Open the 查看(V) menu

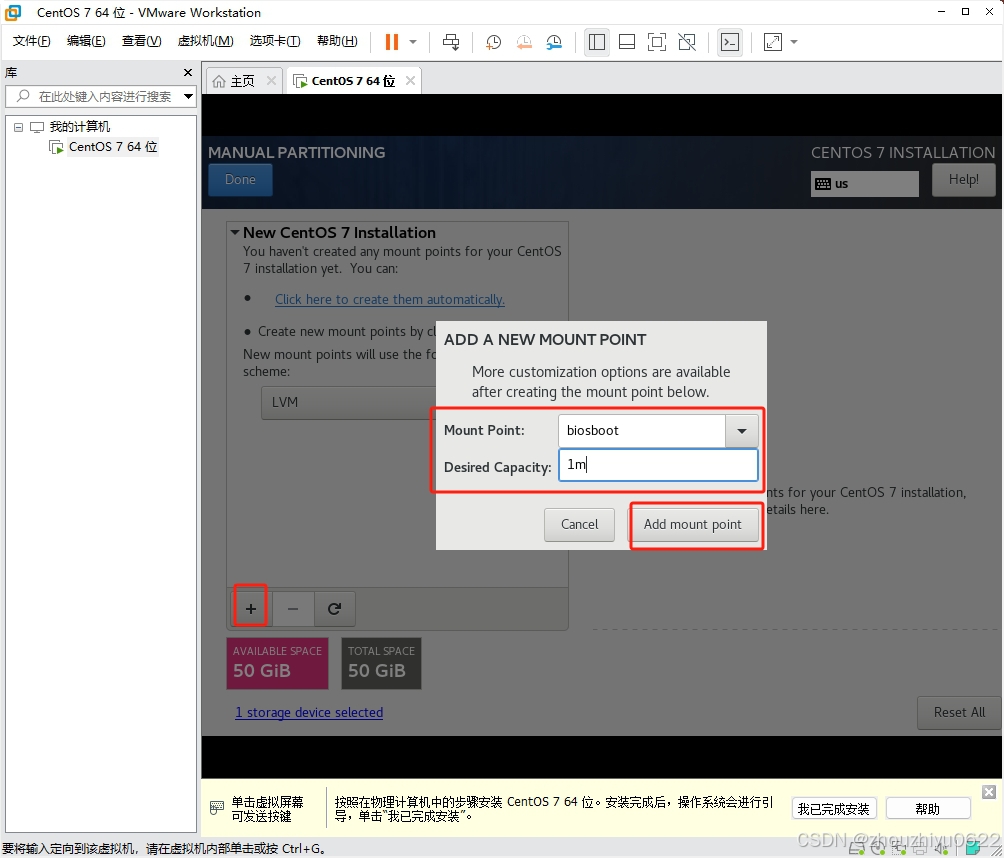142,41
